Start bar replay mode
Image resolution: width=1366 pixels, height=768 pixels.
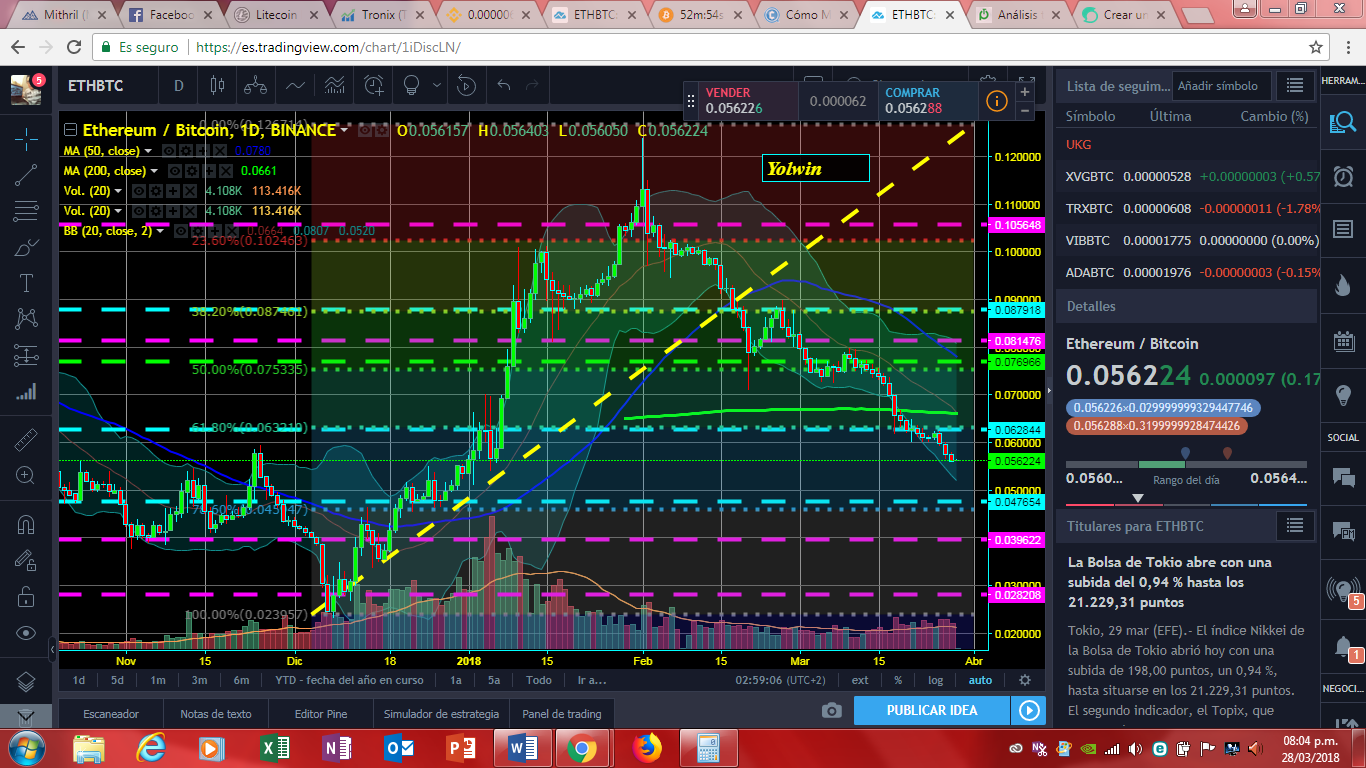(466, 86)
